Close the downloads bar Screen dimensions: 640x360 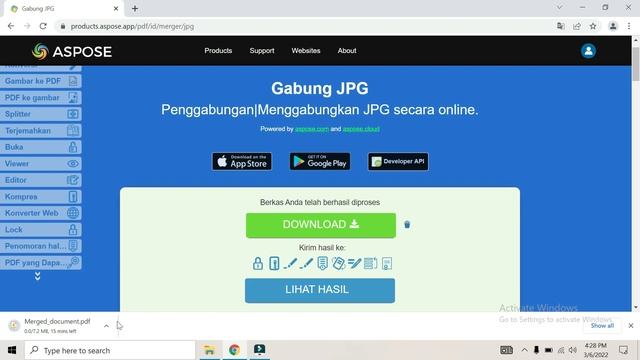pos(631,326)
